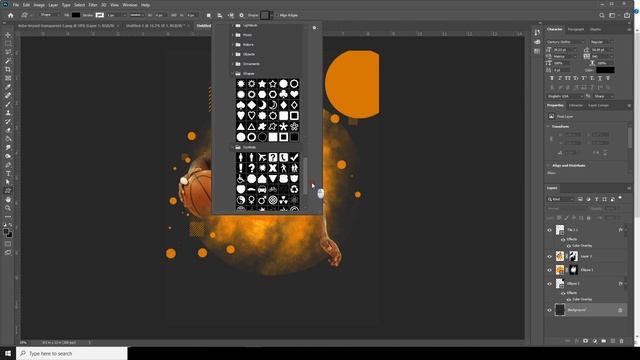Click Type here to search box

pyautogui.click(x=72, y=353)
